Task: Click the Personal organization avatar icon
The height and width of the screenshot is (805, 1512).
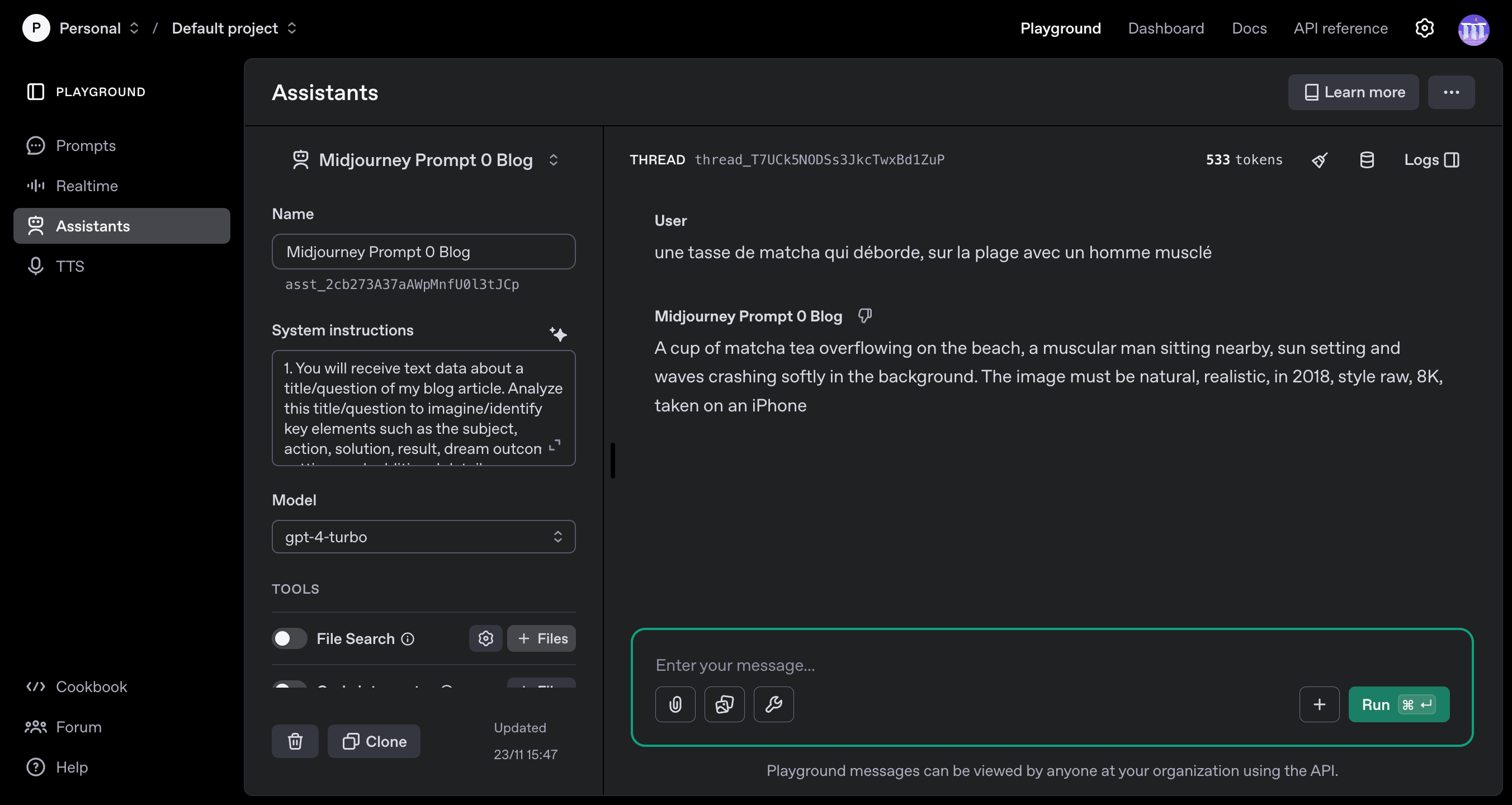Action: pyautogui.click(x=36, y=28)
